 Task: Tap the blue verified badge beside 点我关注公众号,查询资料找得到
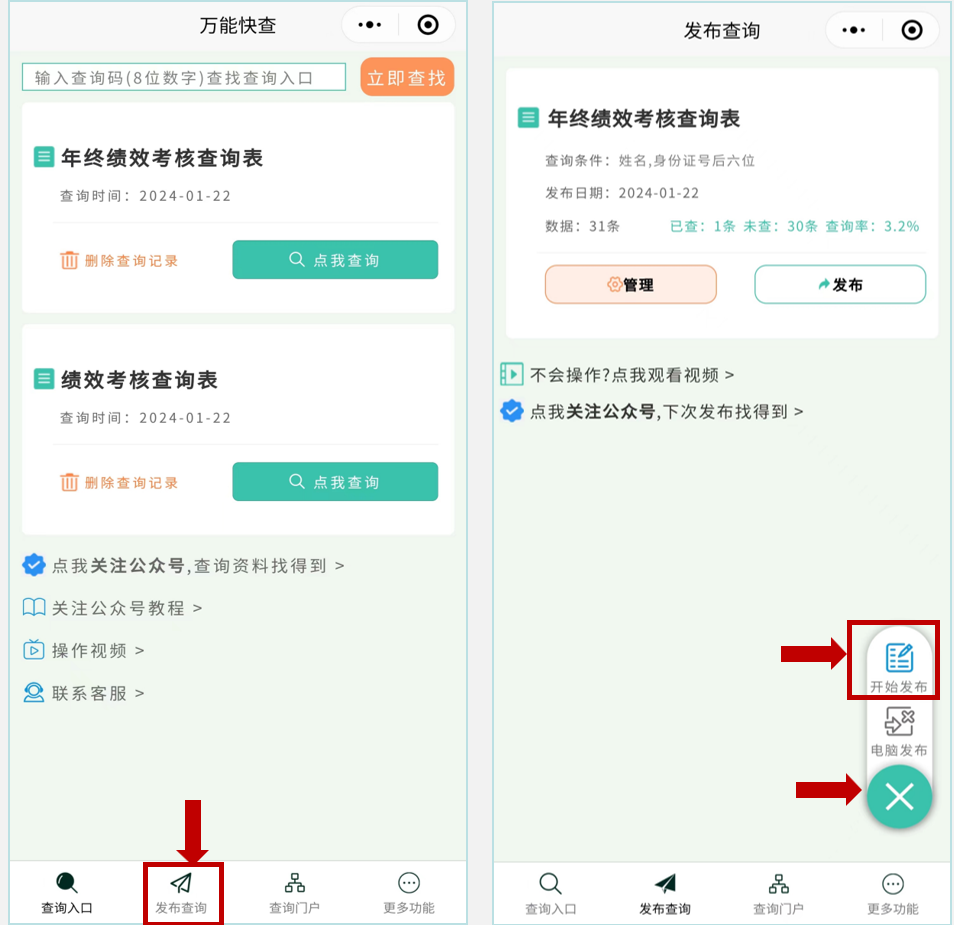[34, 565]
